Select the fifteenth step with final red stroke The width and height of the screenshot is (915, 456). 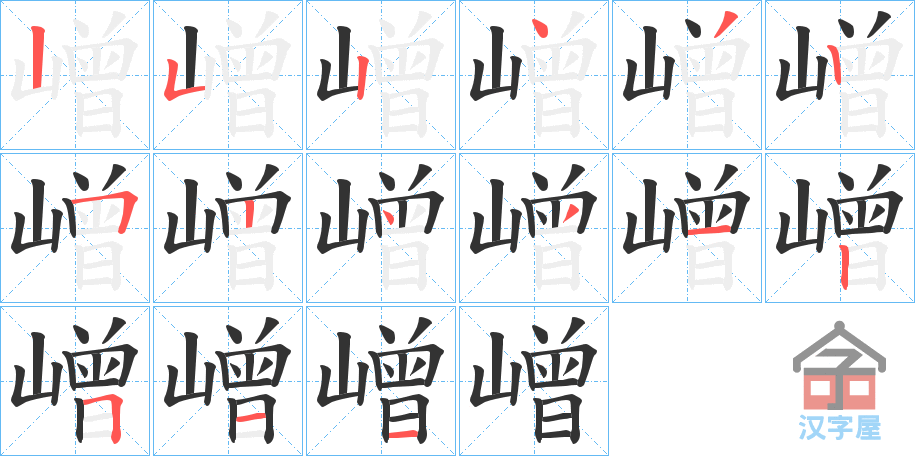pyautogui.click(x=381, y=381)
